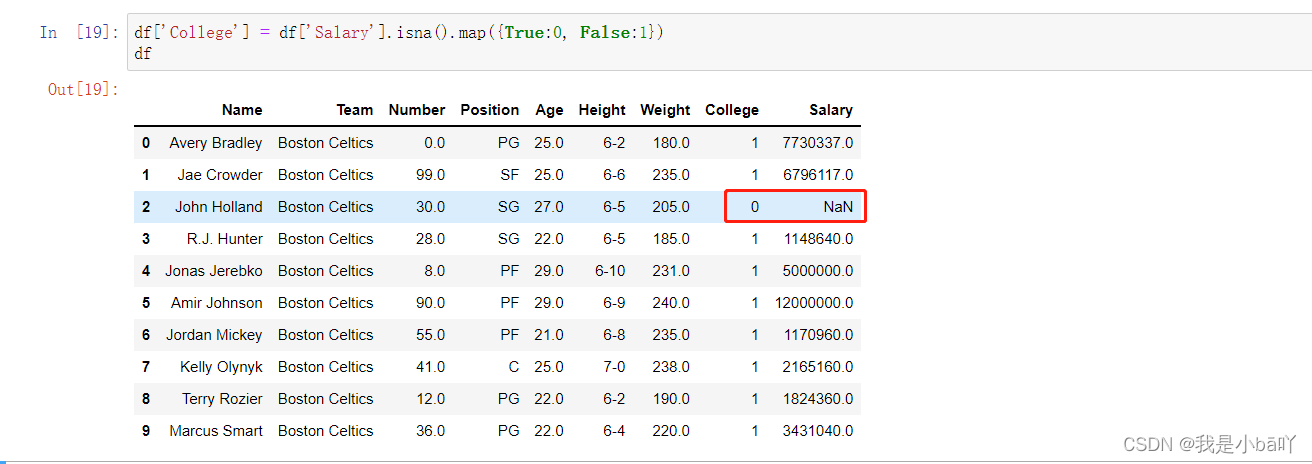Click Jonas Jerebko's age 29.0

(549, 271)
